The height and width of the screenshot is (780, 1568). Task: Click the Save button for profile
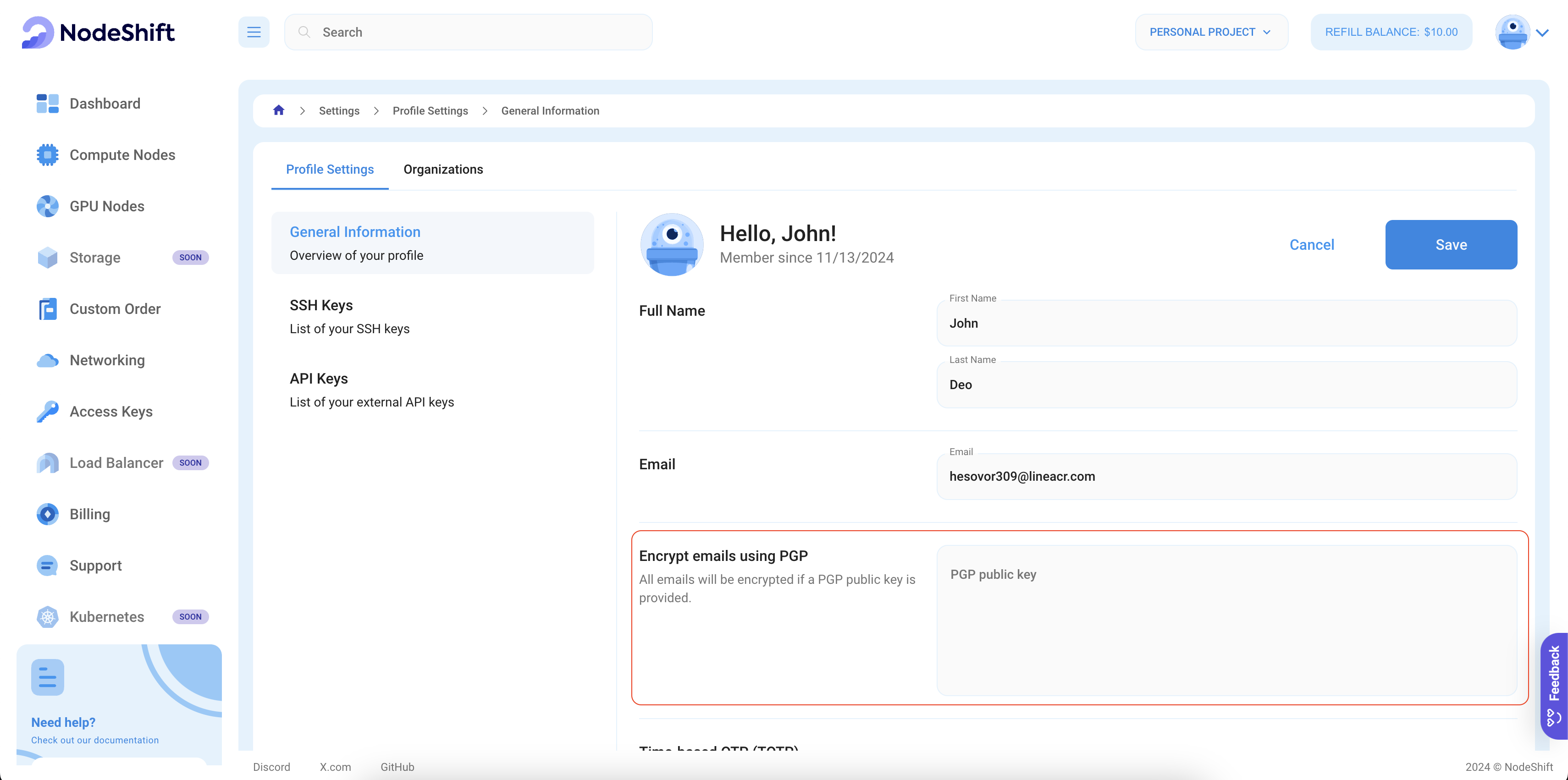pos(1452,244)
